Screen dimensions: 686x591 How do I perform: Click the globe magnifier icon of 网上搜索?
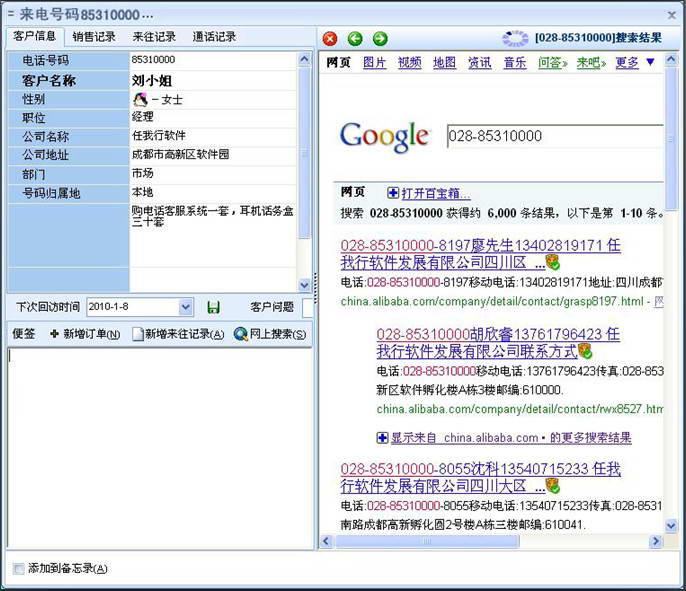click(240, 334)
